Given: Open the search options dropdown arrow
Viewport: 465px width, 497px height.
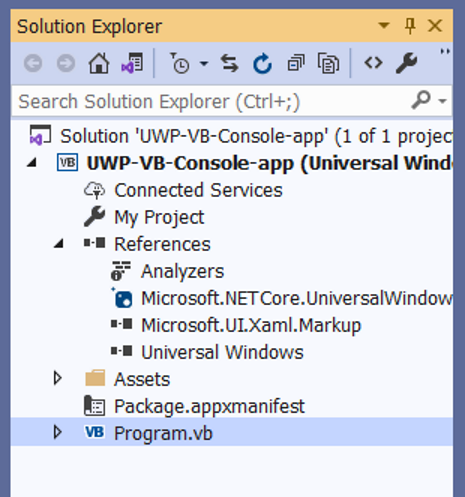Looking at the screenshot, I should [442, 101].
